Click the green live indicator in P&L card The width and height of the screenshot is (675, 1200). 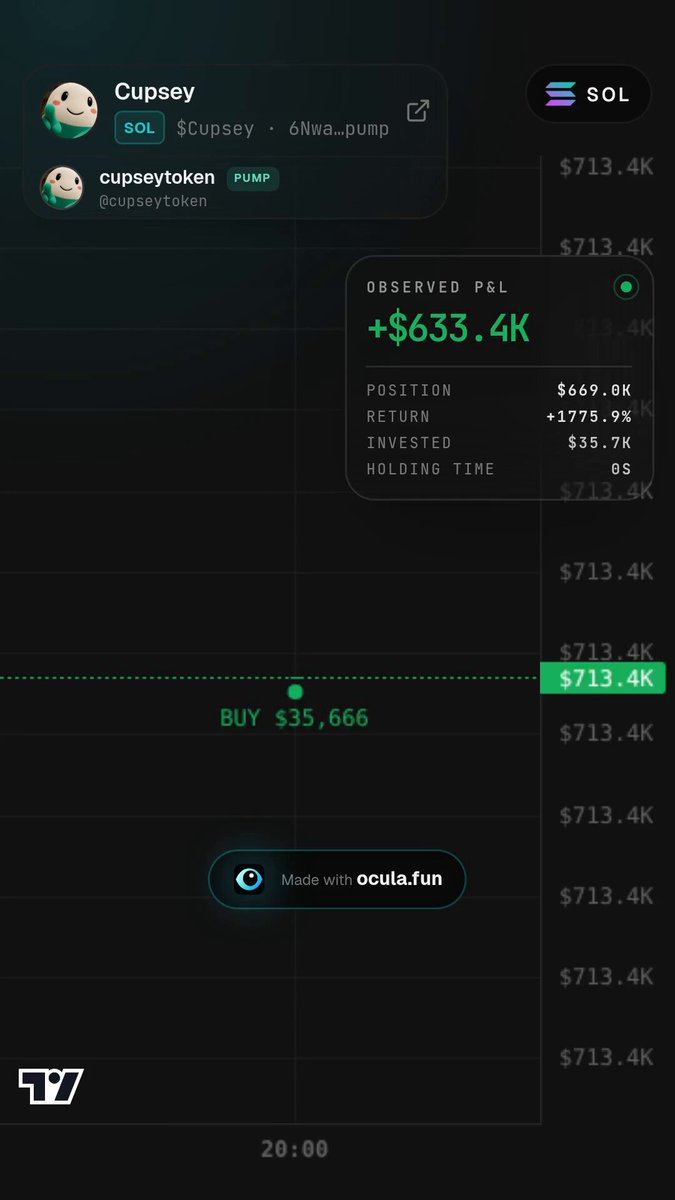tap(626, 288)
